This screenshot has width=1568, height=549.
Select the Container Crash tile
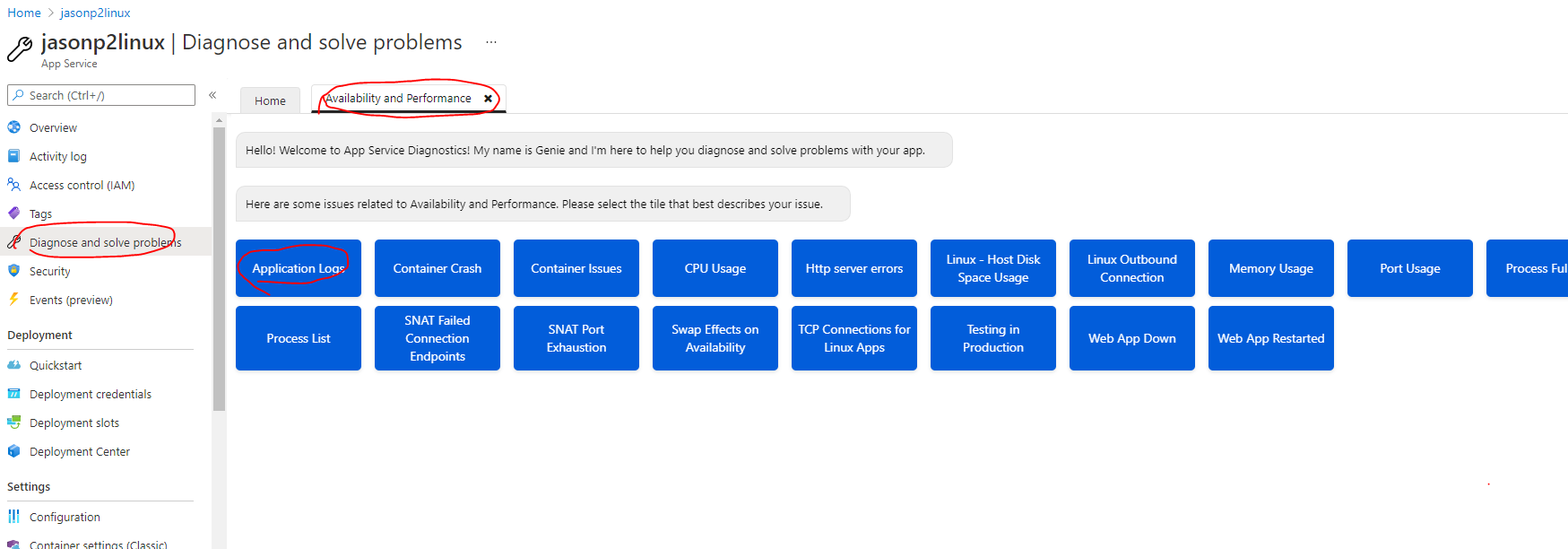[x=437, y=268]
